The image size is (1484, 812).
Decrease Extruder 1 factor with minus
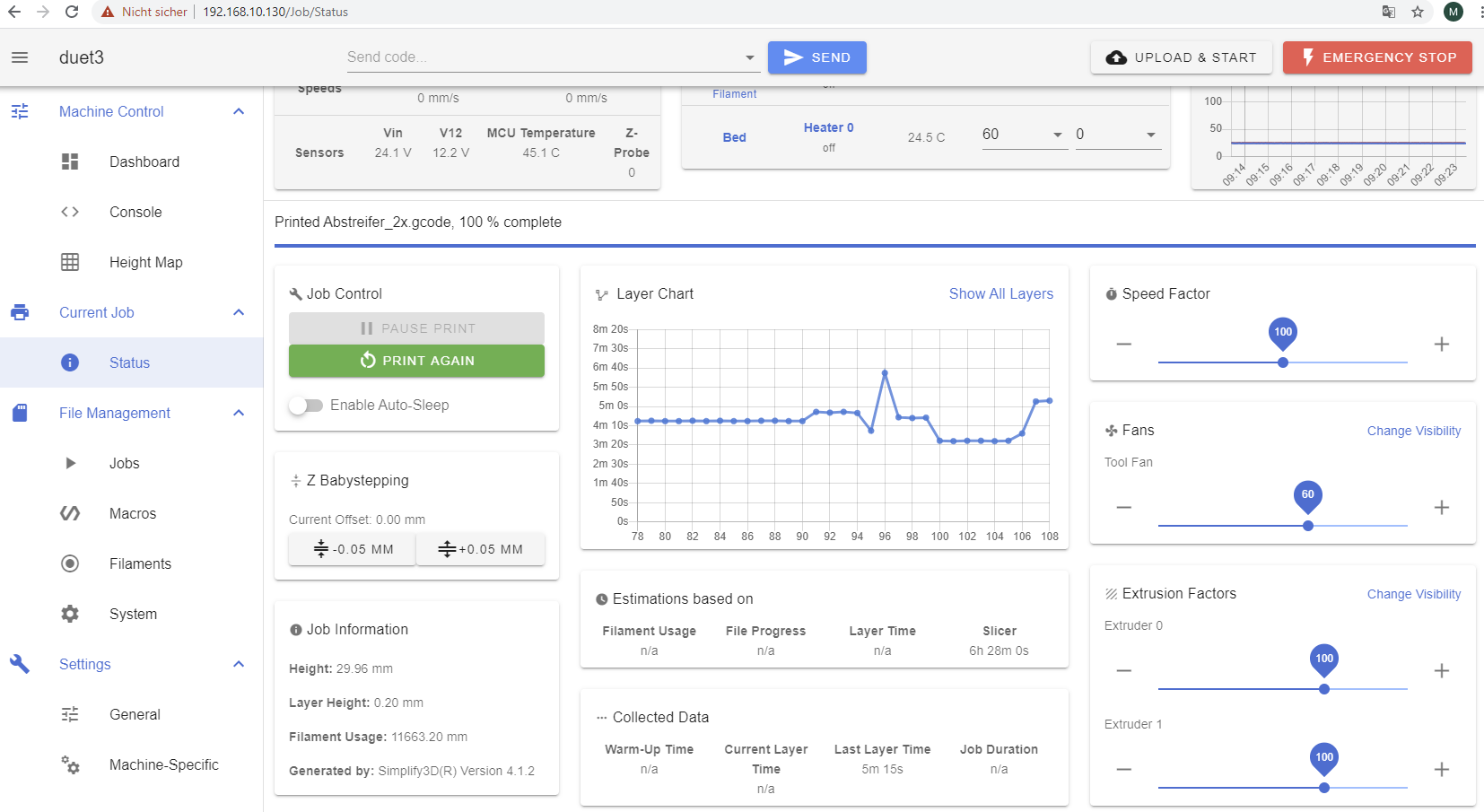[x=1124, y=770]
